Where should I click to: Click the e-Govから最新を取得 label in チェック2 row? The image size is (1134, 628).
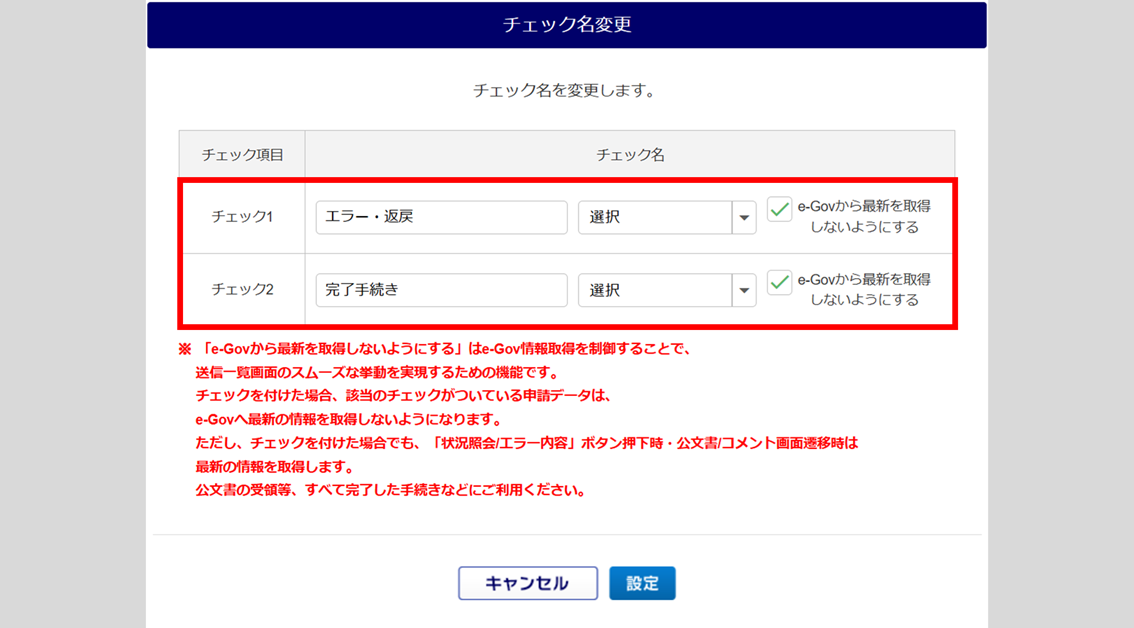click(864, 289)
